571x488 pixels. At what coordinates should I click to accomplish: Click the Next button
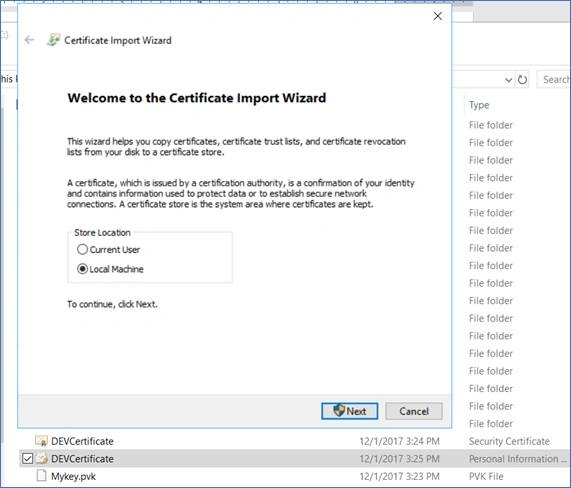point(350,411)
